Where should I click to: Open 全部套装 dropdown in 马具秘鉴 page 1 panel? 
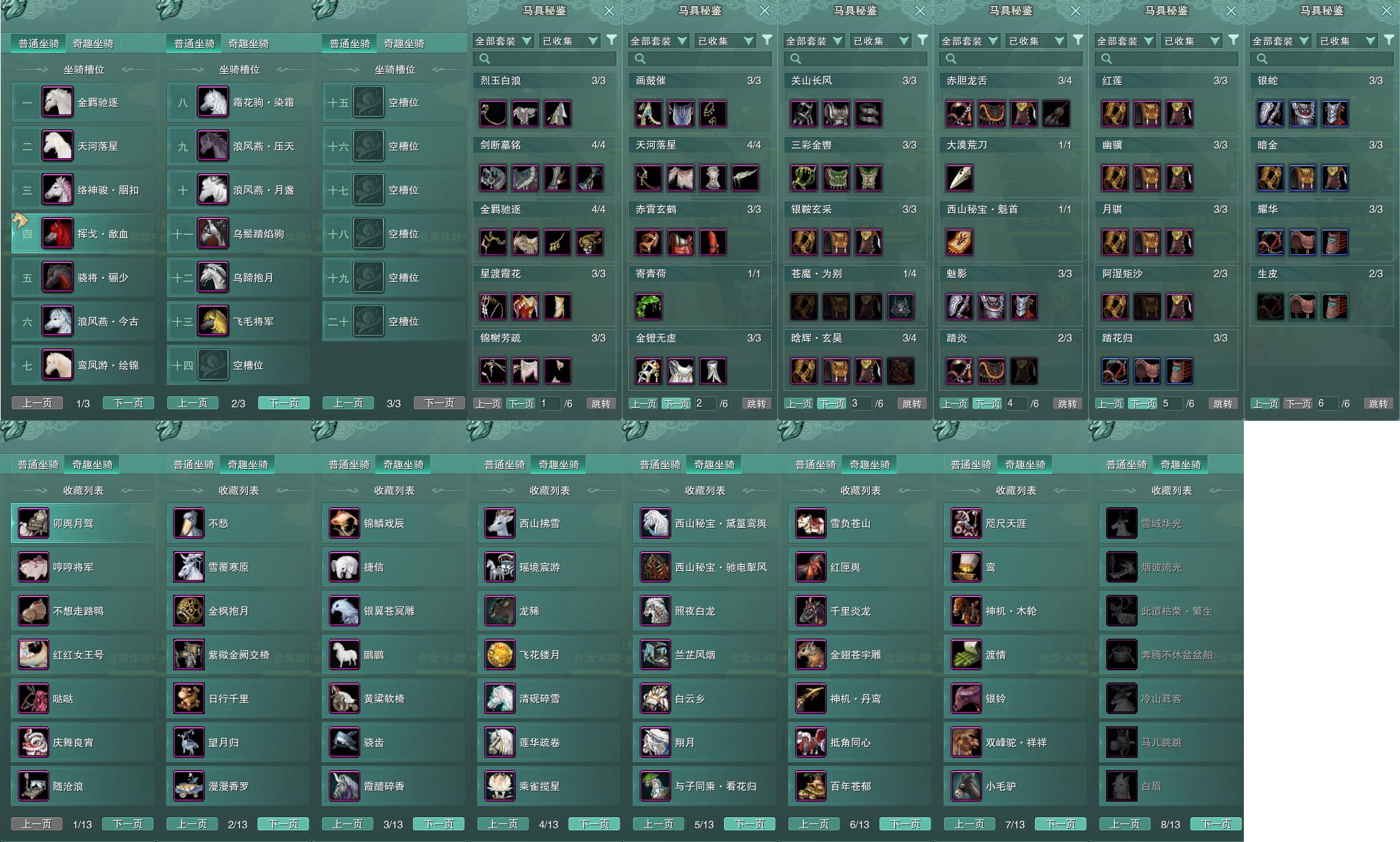pyautogui.click(x=503, y=41)
